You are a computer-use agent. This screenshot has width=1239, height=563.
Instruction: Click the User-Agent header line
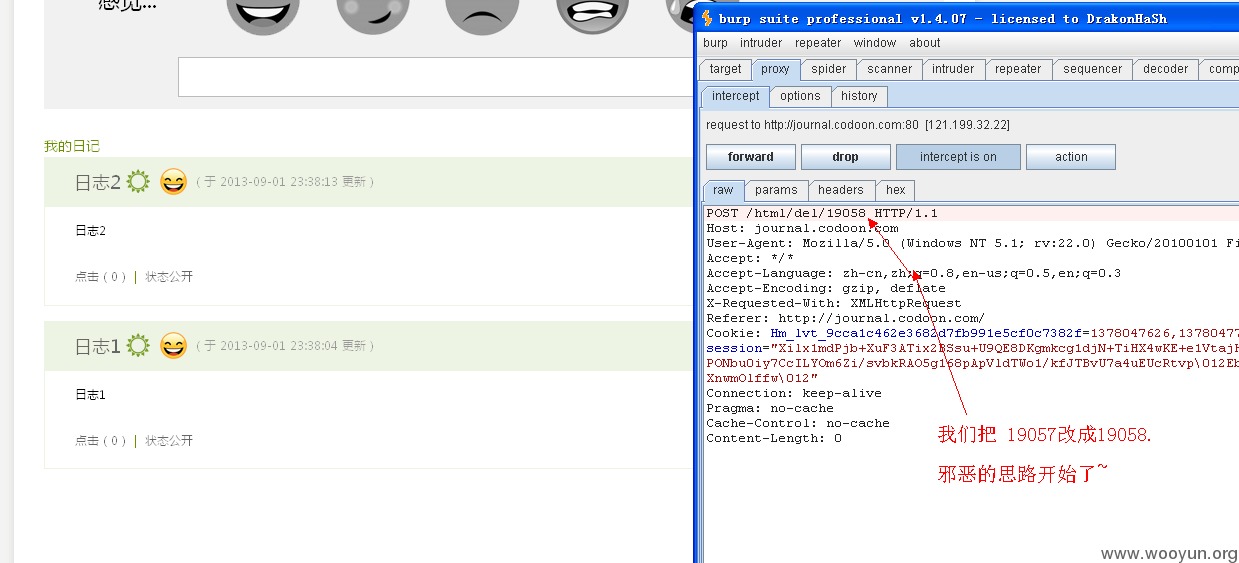(972, 243)
